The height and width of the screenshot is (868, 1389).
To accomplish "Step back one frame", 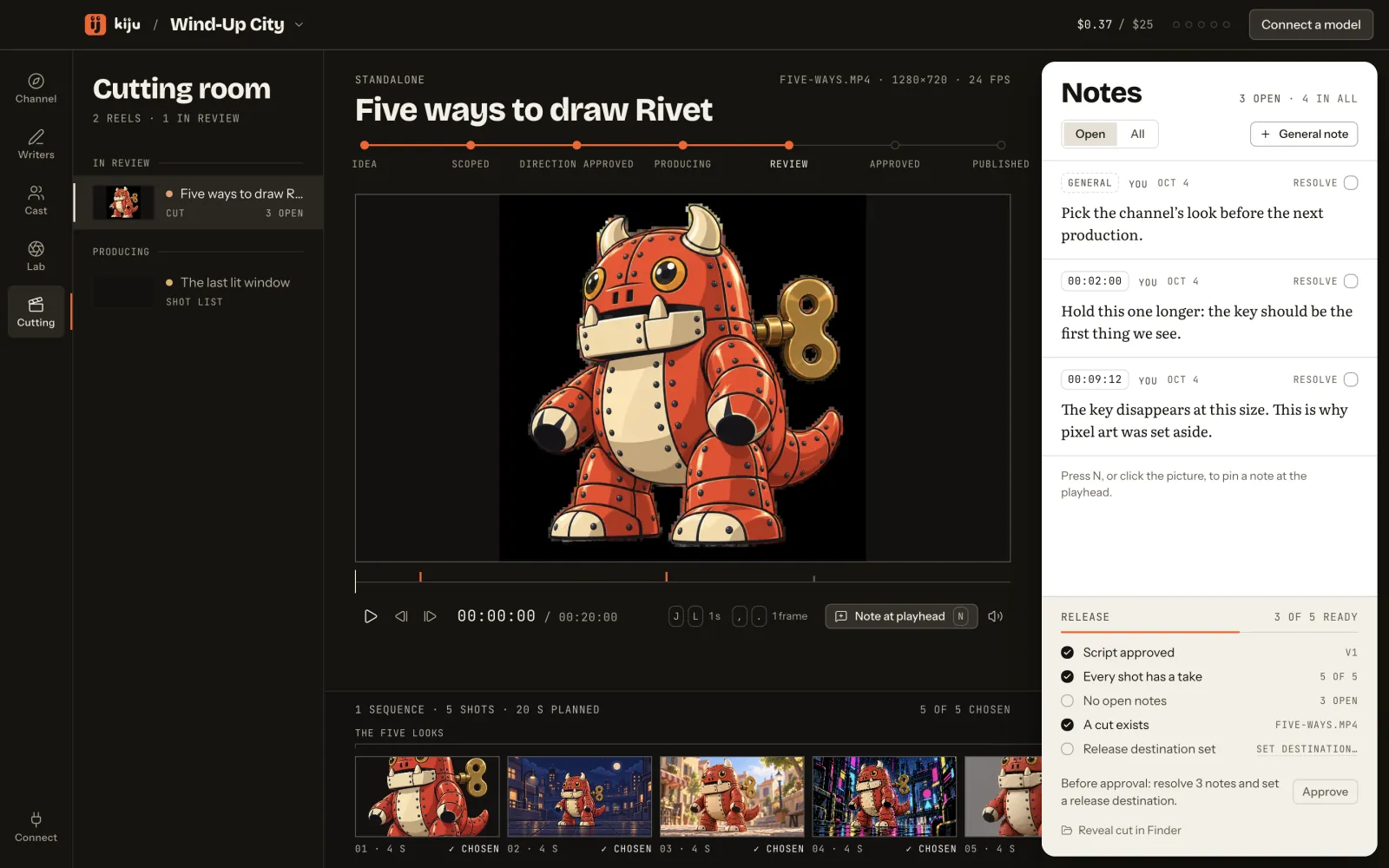I will coord(401,616).
